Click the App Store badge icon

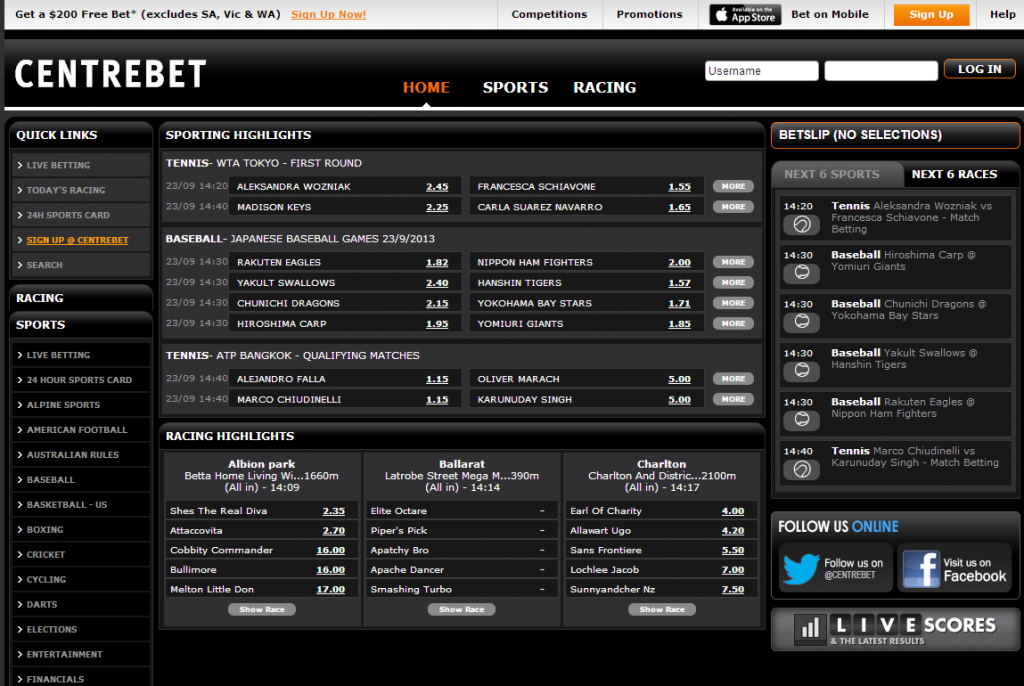tap(745, 14)
